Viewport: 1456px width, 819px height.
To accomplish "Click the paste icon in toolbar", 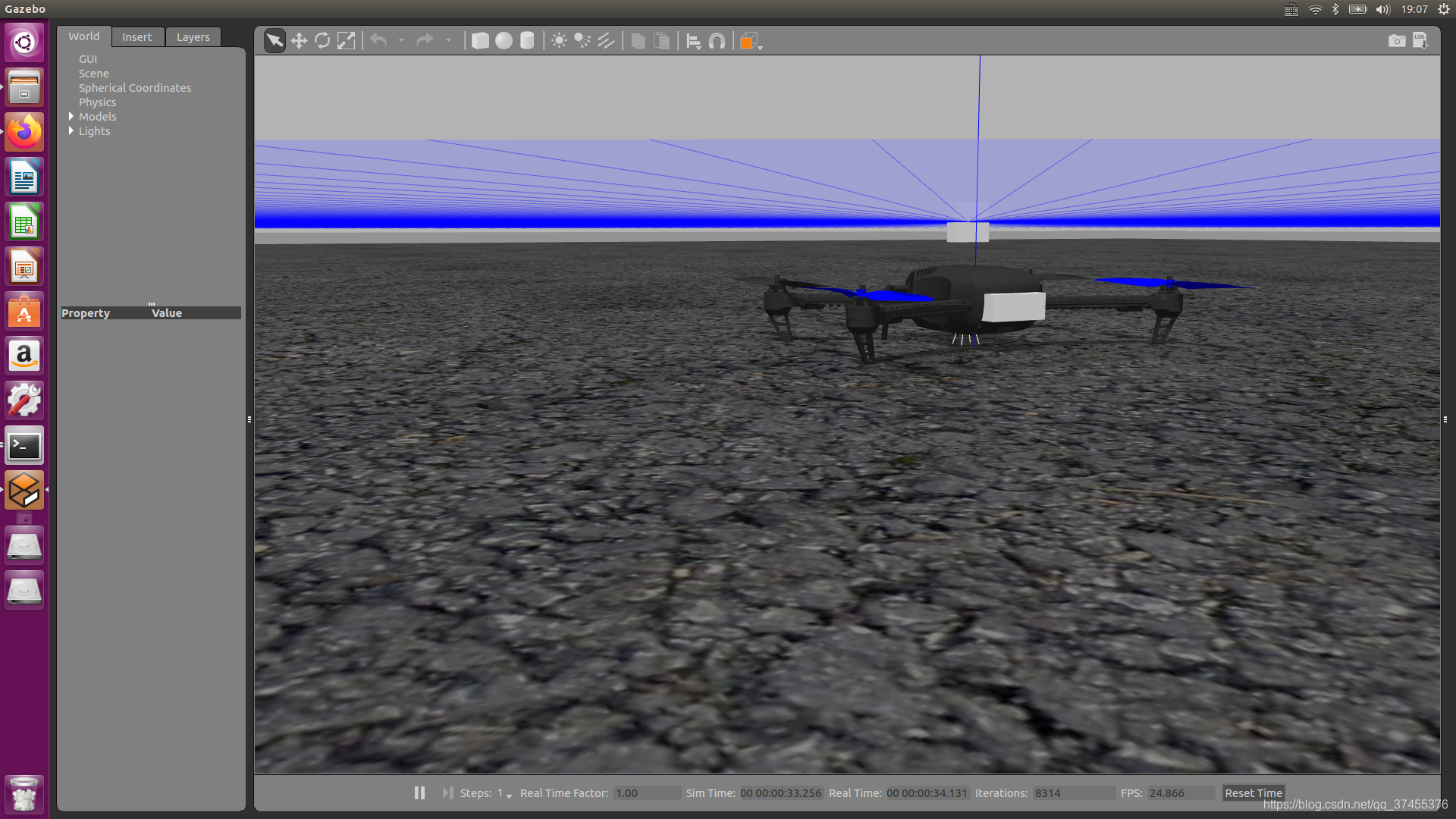I will tap(661, 40).
